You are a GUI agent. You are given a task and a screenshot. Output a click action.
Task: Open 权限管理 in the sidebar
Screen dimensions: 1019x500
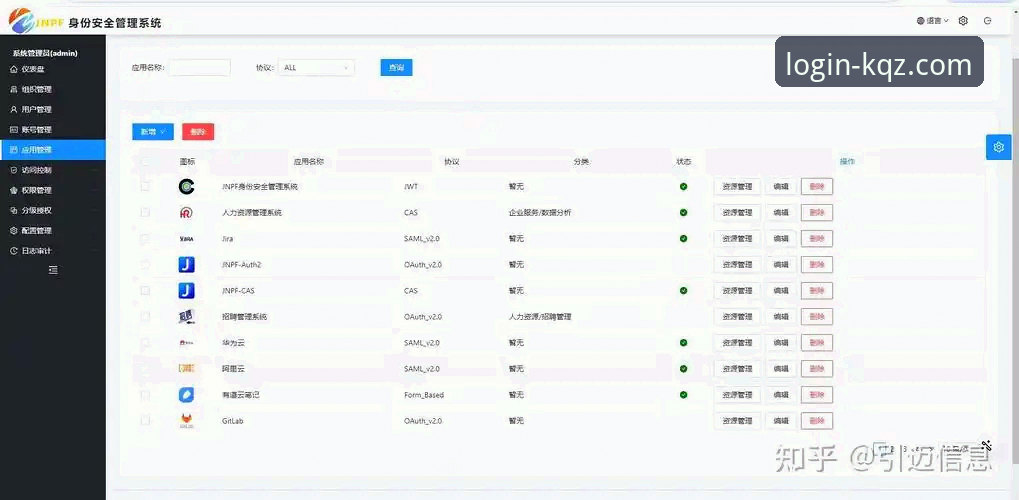(53, 190)
